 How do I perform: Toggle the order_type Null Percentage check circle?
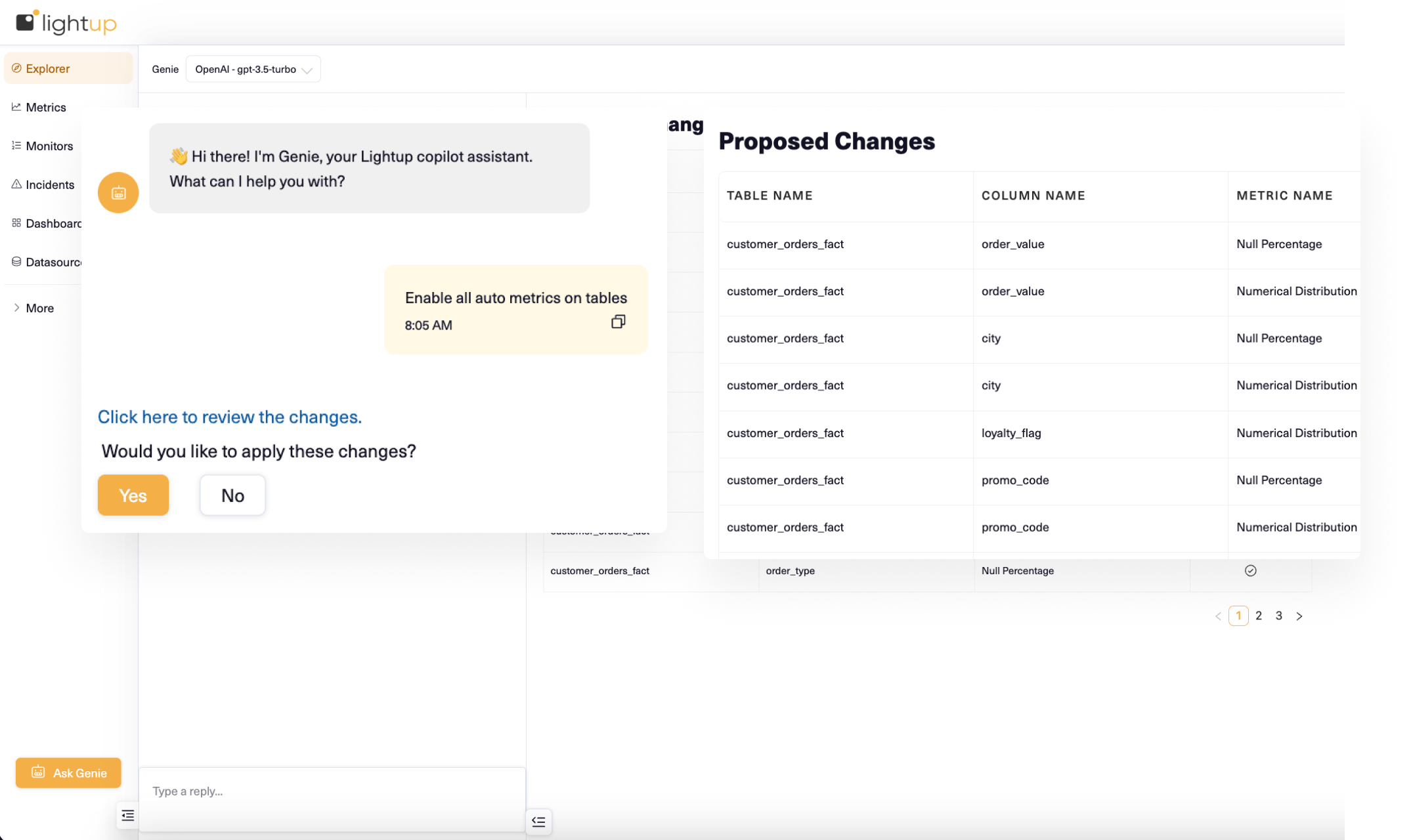click(x=1250, y=571)
